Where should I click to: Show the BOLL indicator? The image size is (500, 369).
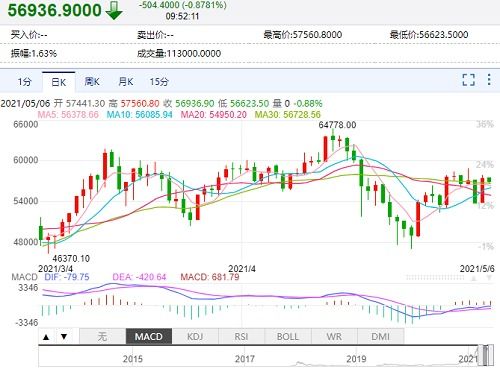(288, 336)
